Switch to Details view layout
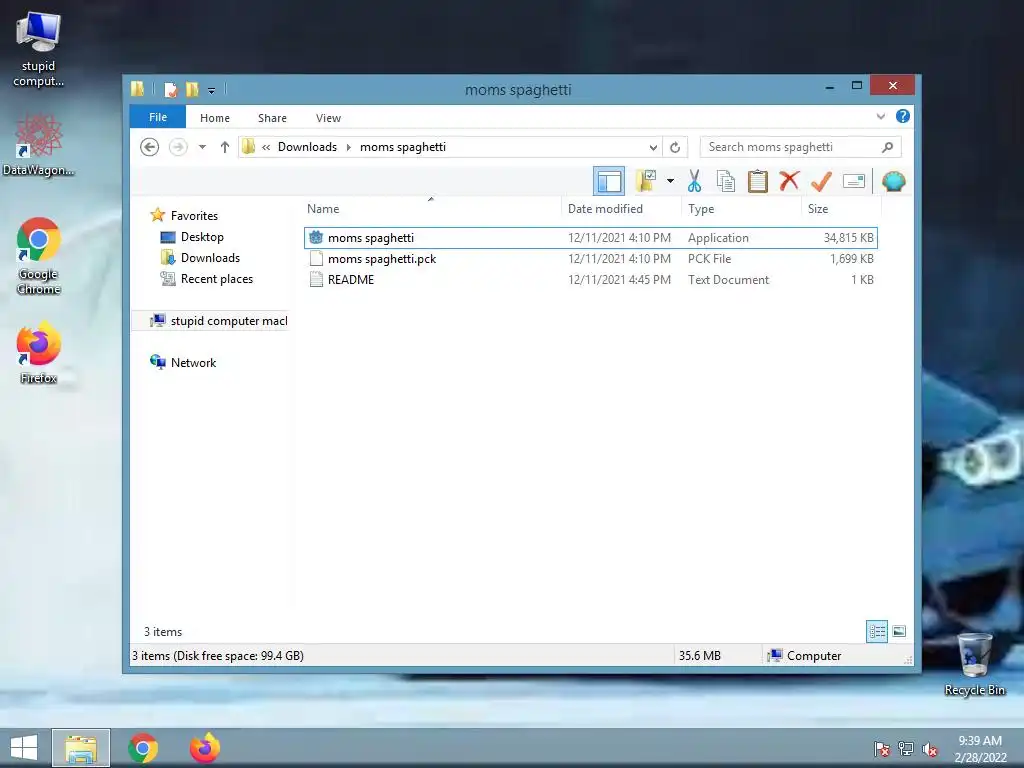The width and height of the screenshot is (1024, 768). (876, 631)
